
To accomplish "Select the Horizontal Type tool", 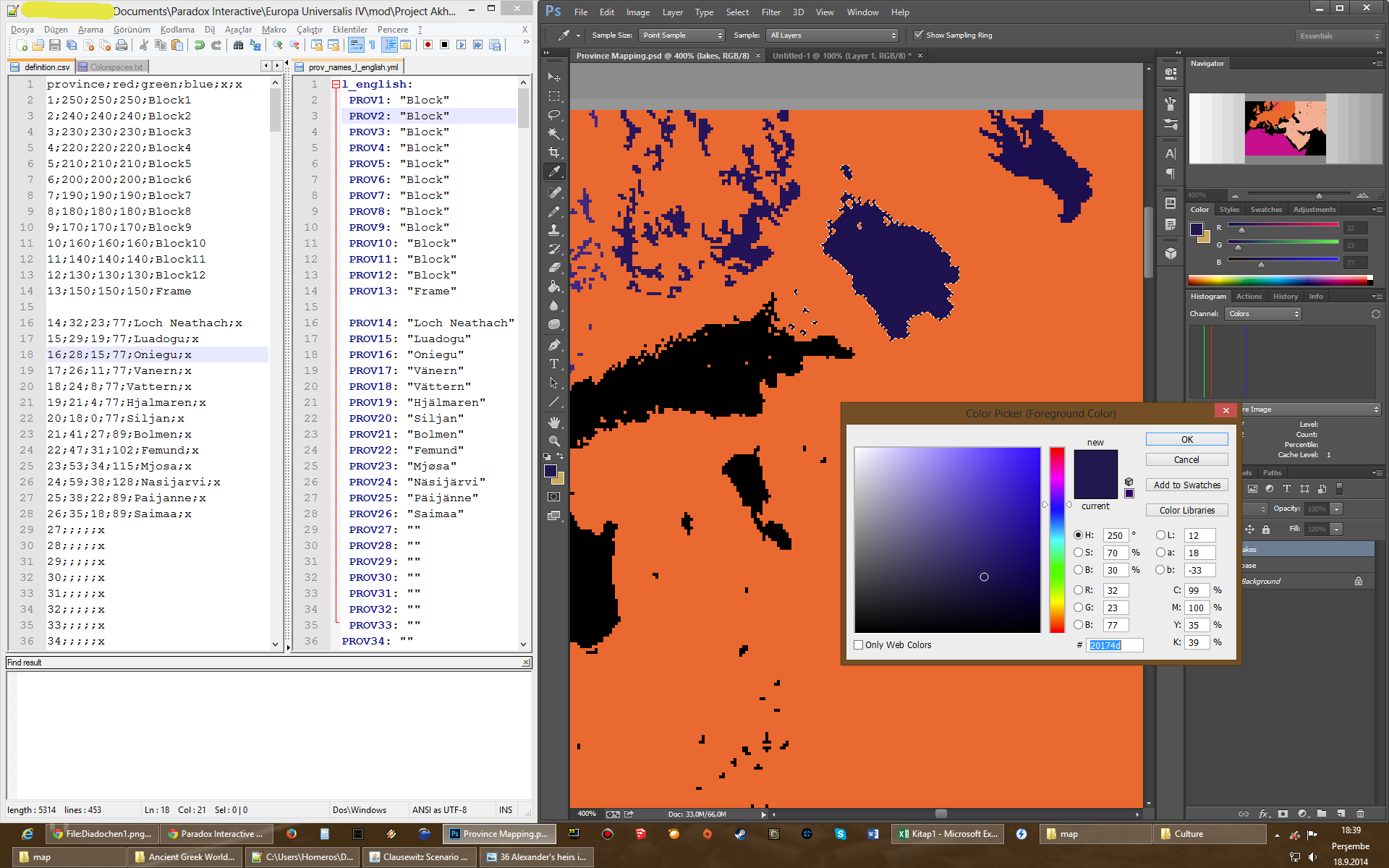I will tap(554, 364).
